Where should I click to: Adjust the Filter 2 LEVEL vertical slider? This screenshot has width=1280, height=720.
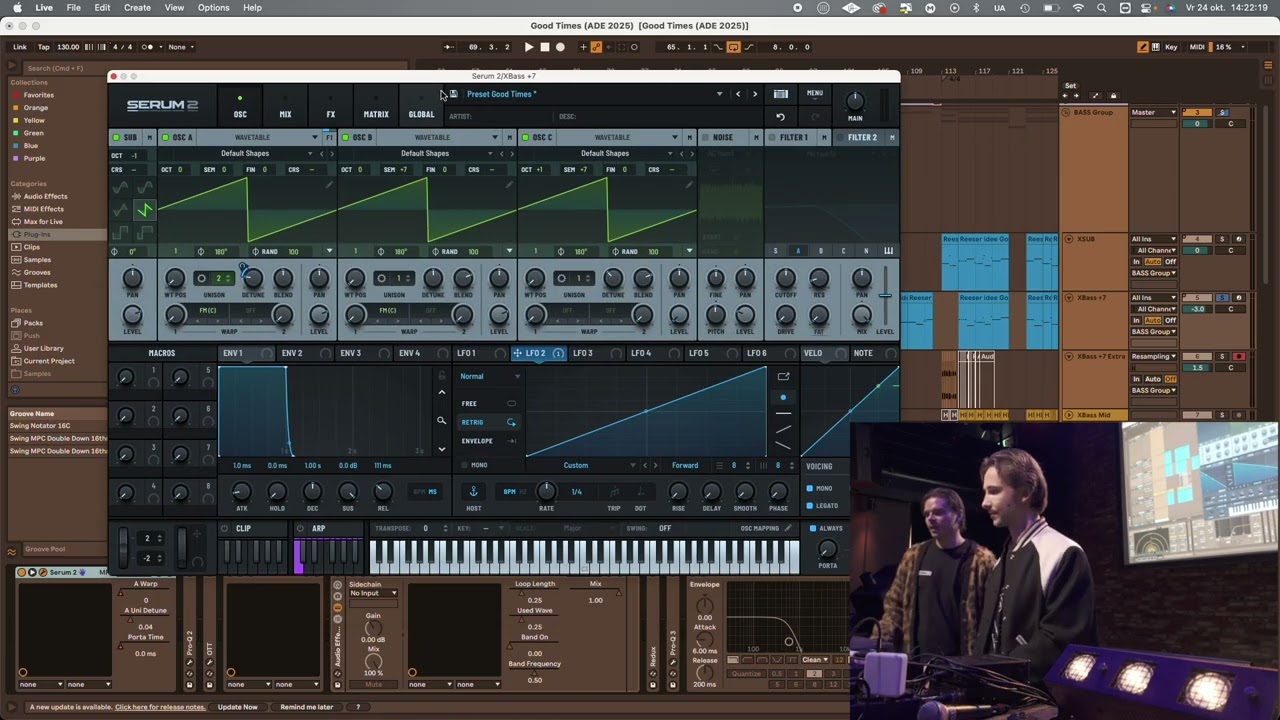pyautogui.click(x=885, y=296)
